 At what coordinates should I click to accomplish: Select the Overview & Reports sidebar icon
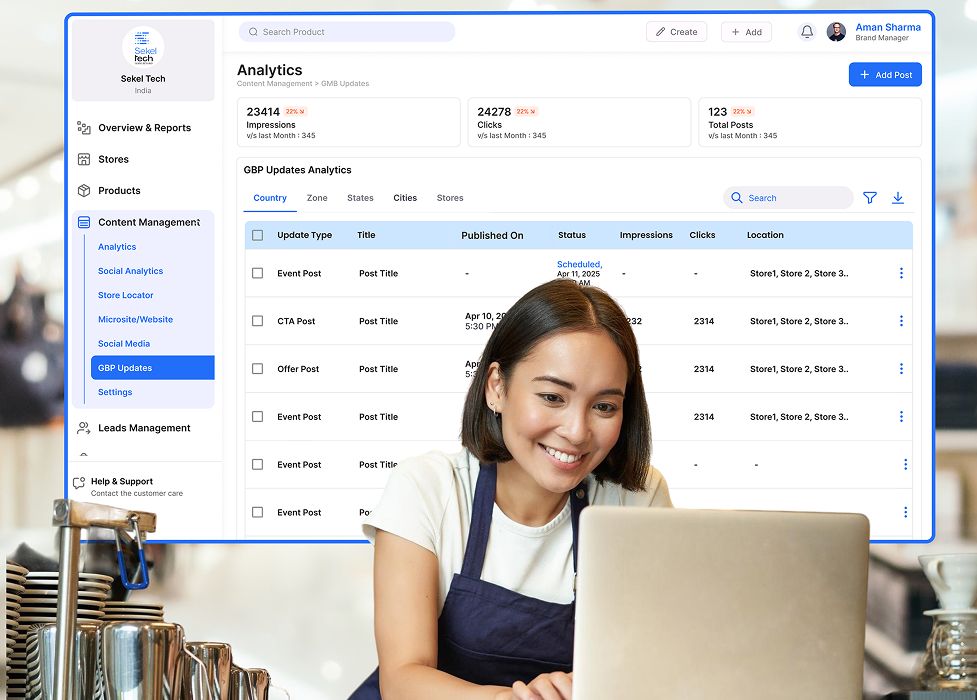(86, 128)
